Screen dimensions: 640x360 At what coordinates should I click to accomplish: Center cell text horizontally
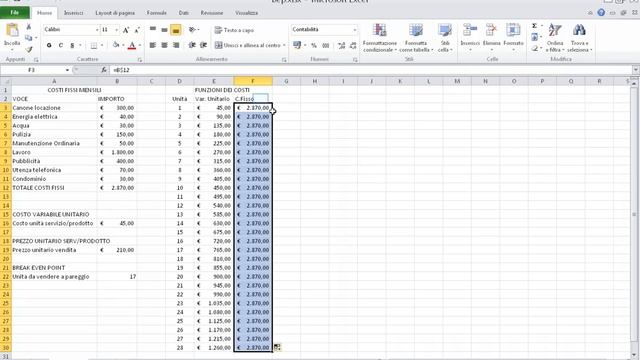tap(164, 45)
